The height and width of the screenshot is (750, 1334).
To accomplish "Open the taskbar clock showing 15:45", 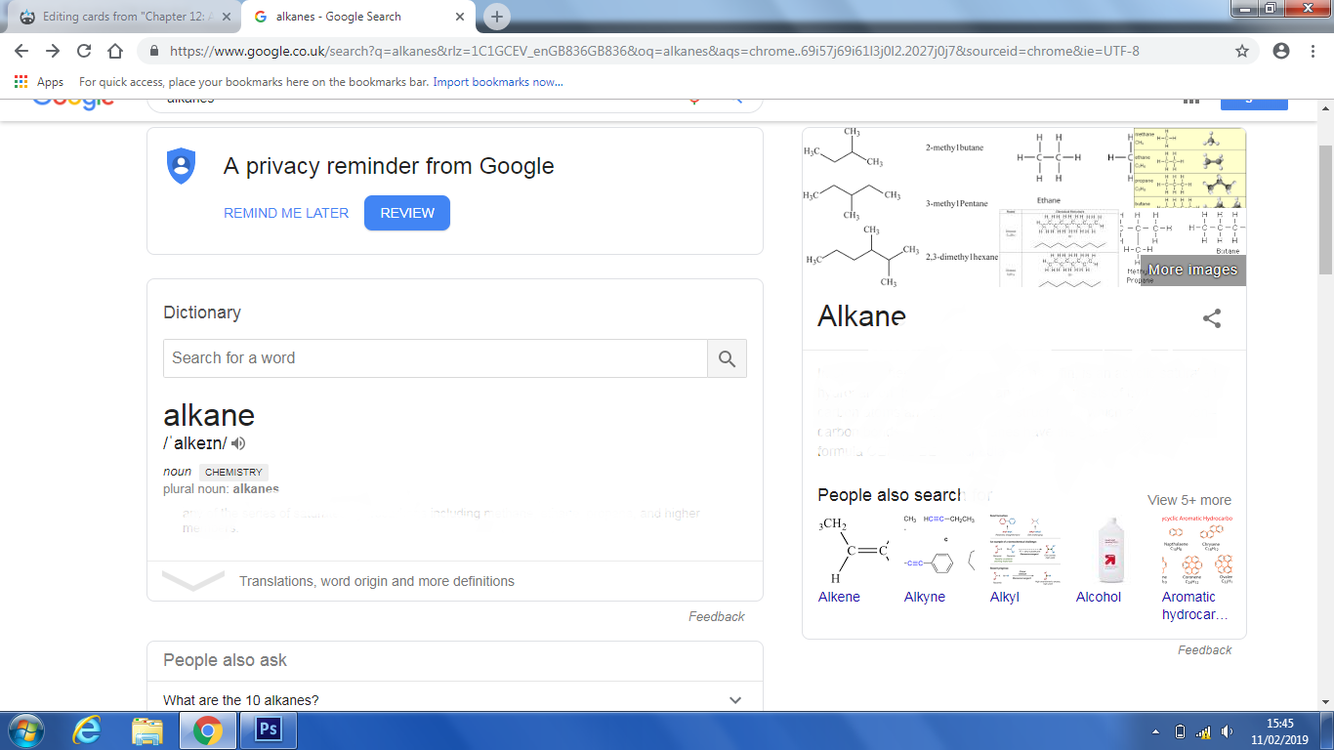I will pyautogui.click(x=1279, y=731).
